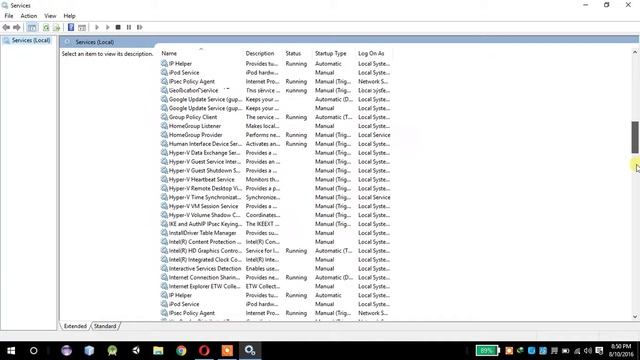Toggle the Show/Hide Action Pane toolbar icon
Screen dimensions: 640x360
pos(82,27)
